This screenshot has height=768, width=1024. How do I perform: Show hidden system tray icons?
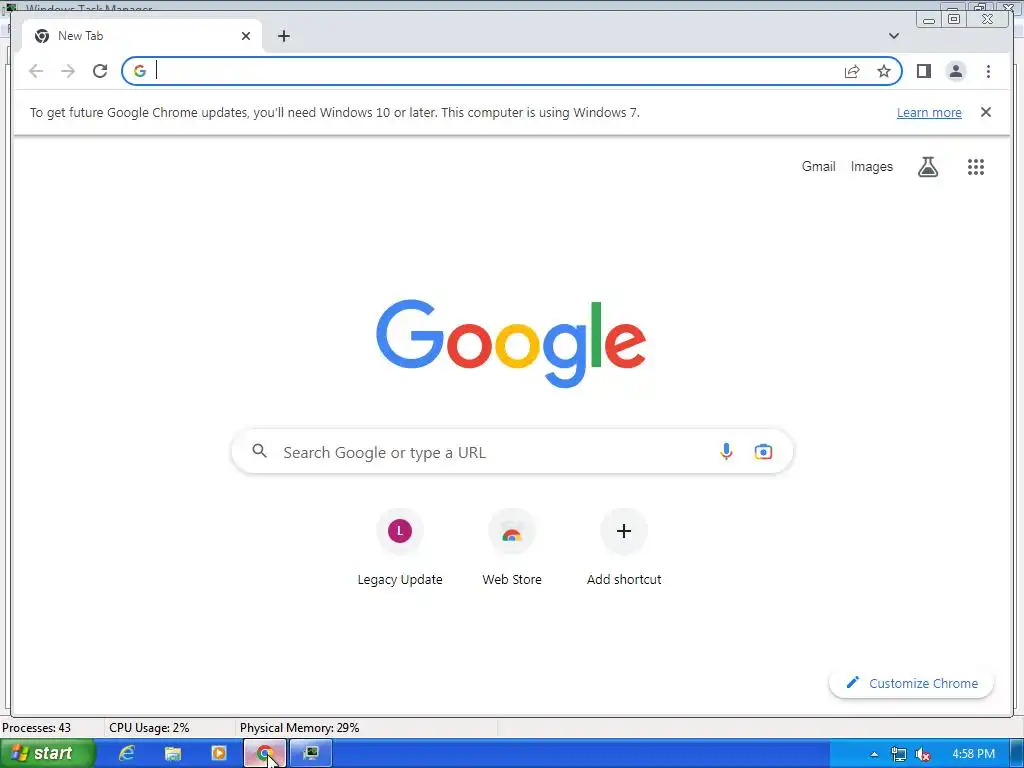coord(874,754)
